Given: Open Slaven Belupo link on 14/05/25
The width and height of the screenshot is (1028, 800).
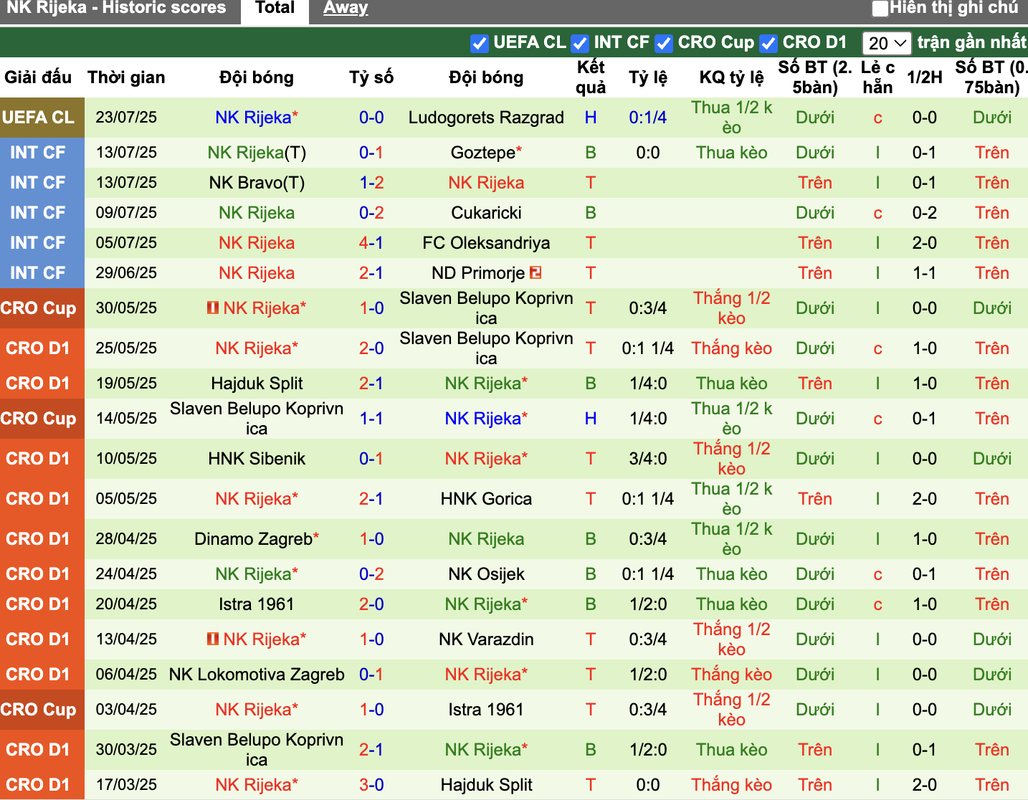Looking at the screenshot, I should coord(256,418).
